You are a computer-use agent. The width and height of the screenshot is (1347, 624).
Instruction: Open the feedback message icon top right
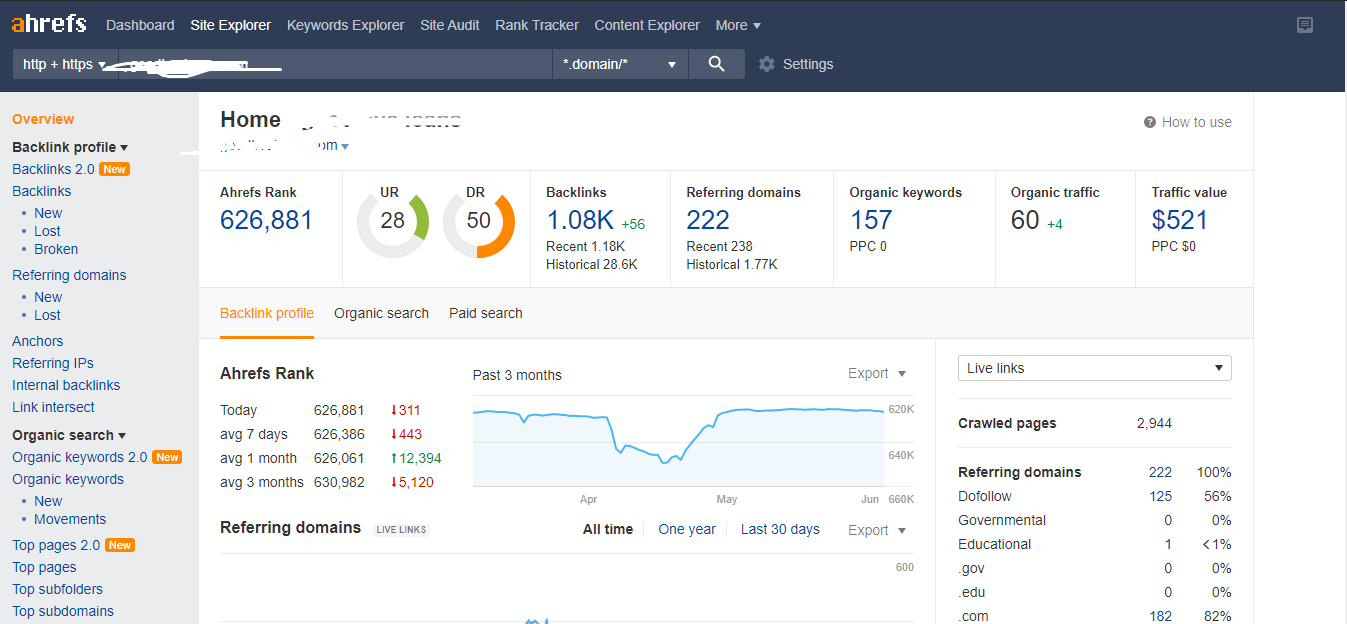[x=1305, y=25]
